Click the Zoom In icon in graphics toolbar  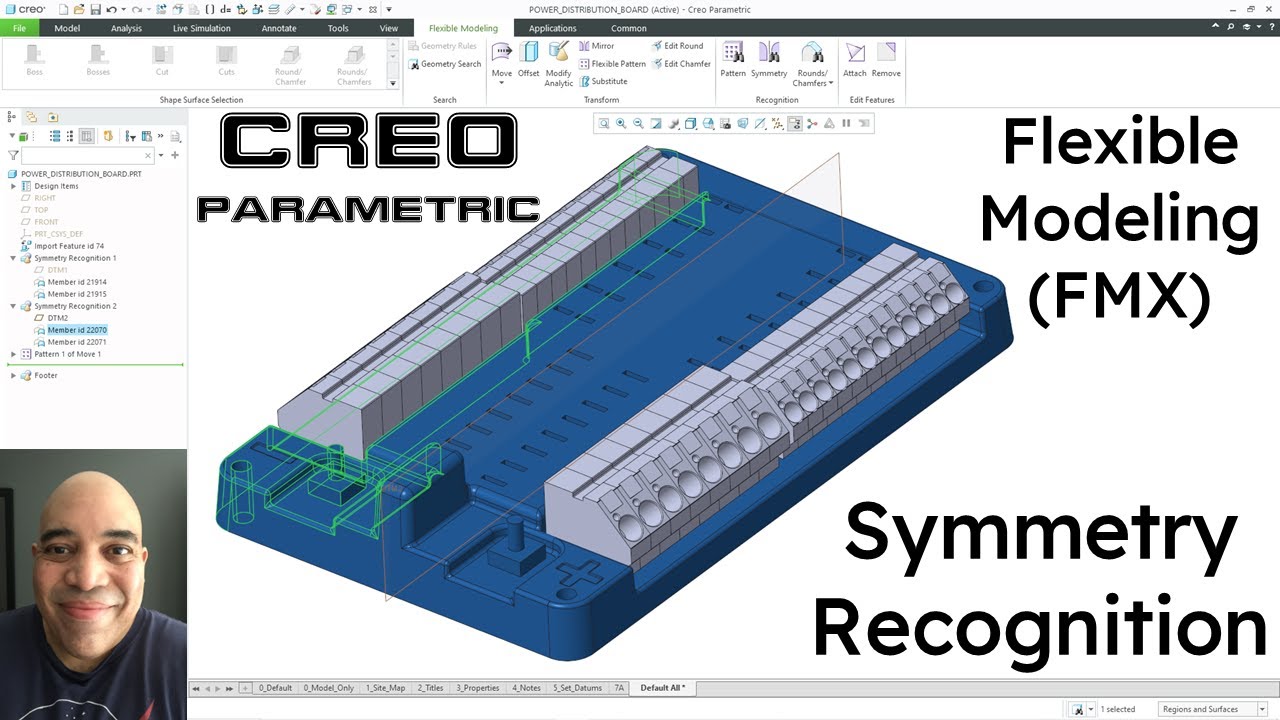coord(621,124)
